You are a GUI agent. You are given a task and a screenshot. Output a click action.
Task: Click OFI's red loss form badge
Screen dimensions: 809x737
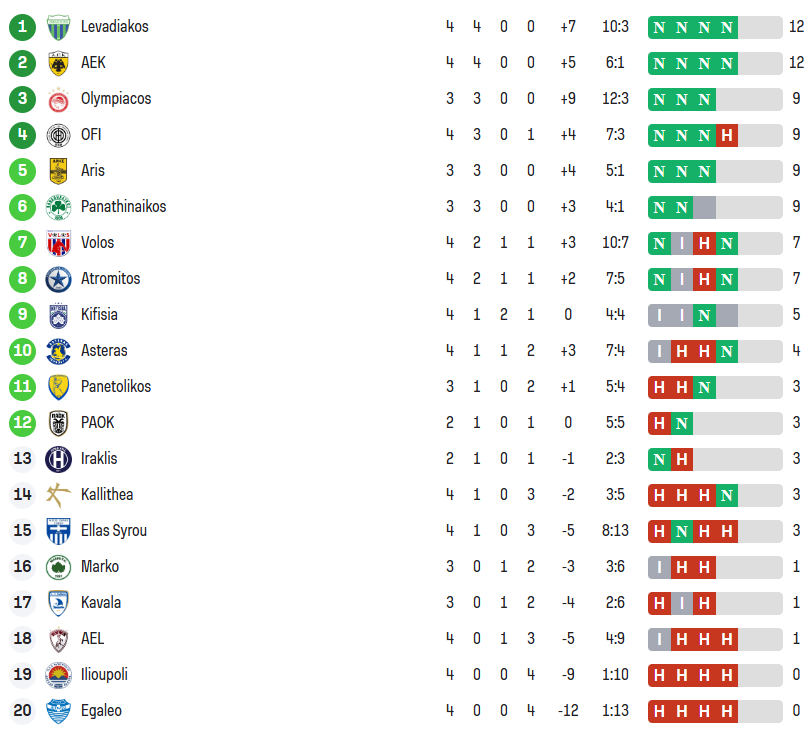(727, 135)
